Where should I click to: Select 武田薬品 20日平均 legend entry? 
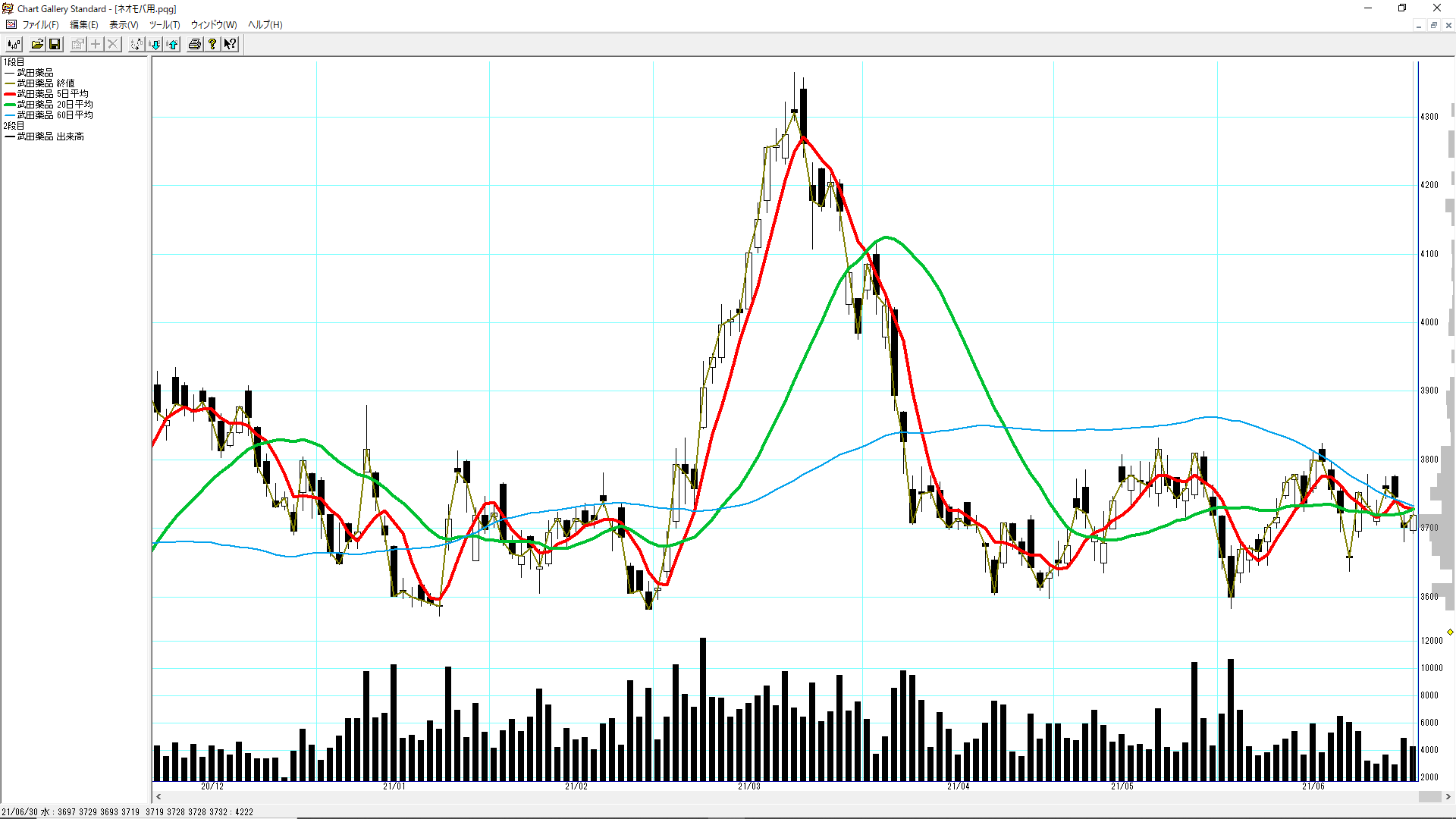(55, 105)
